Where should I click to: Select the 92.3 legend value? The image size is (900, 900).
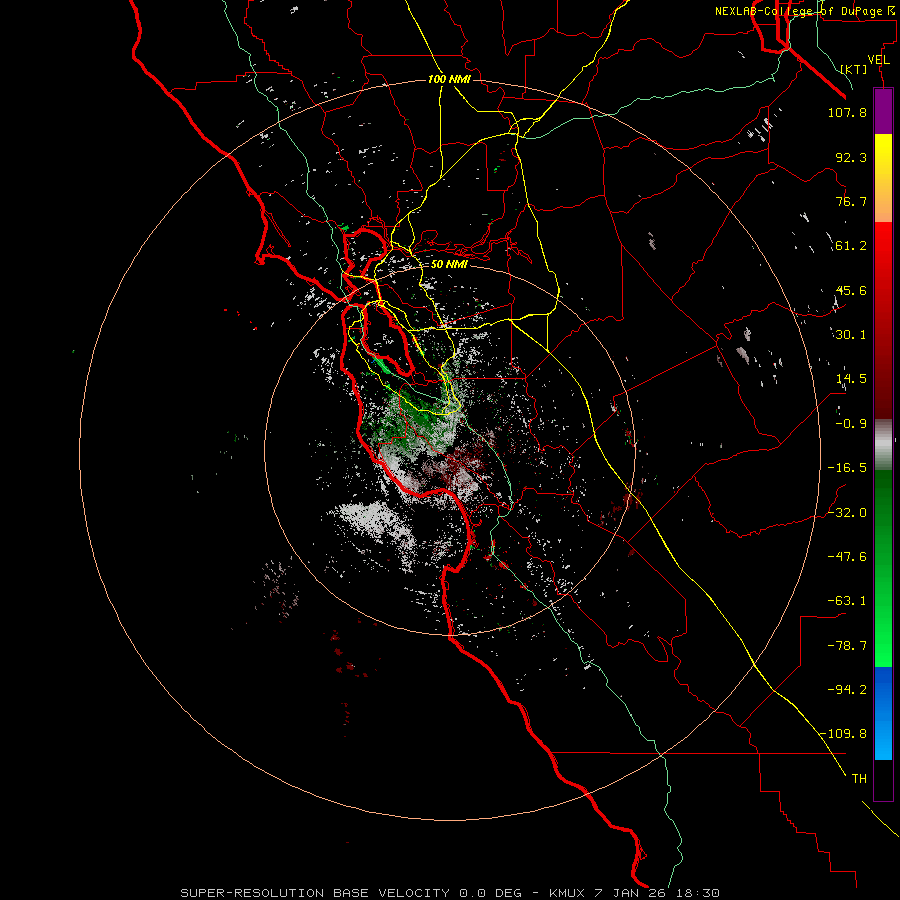(851, 157)
